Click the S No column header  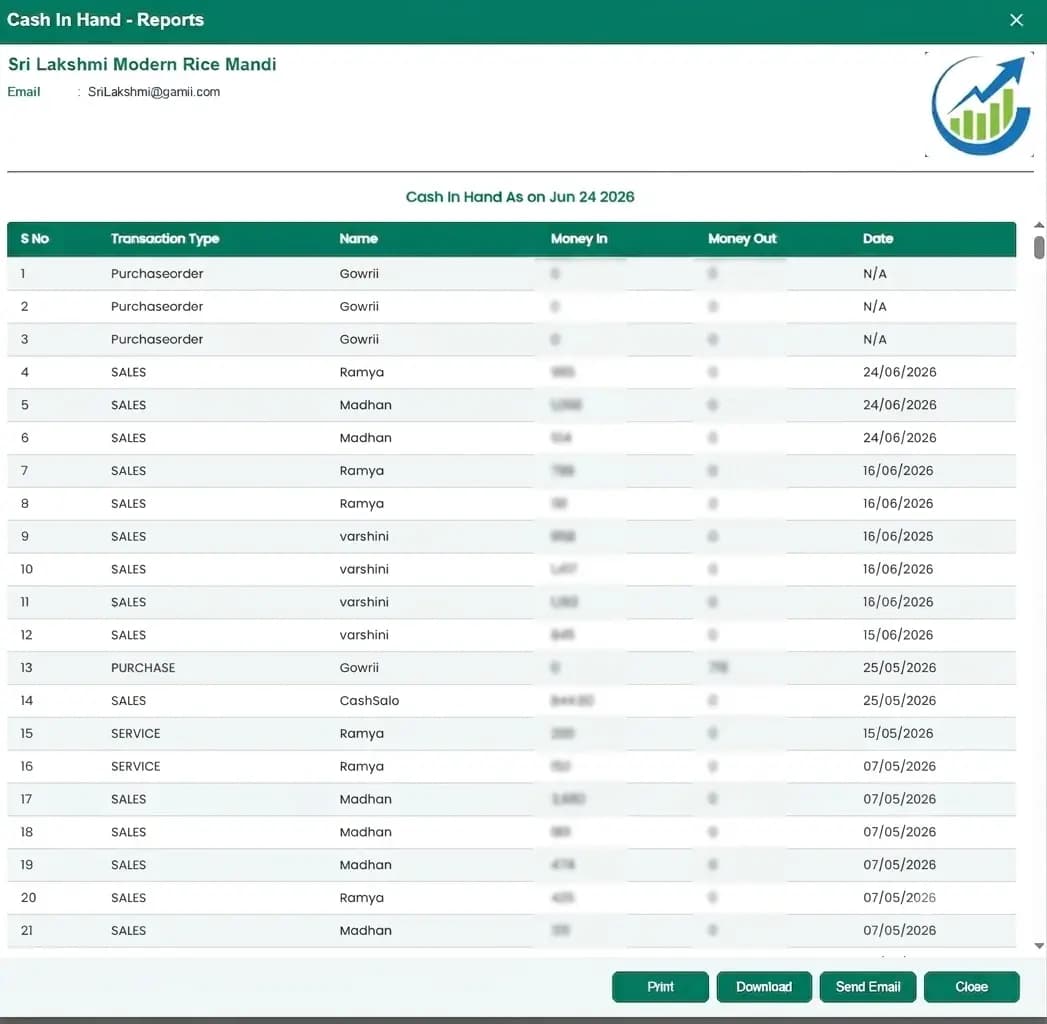[35, 238]
